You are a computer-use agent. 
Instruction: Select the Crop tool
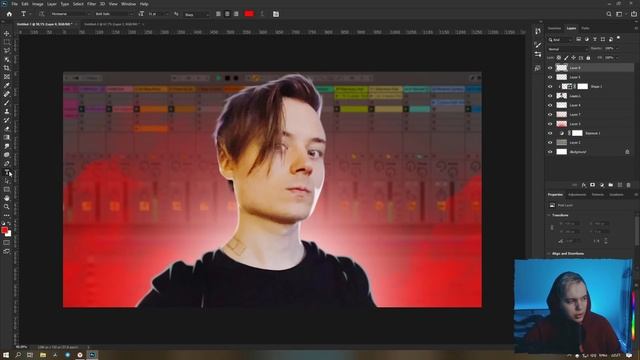tap(7, 68)
